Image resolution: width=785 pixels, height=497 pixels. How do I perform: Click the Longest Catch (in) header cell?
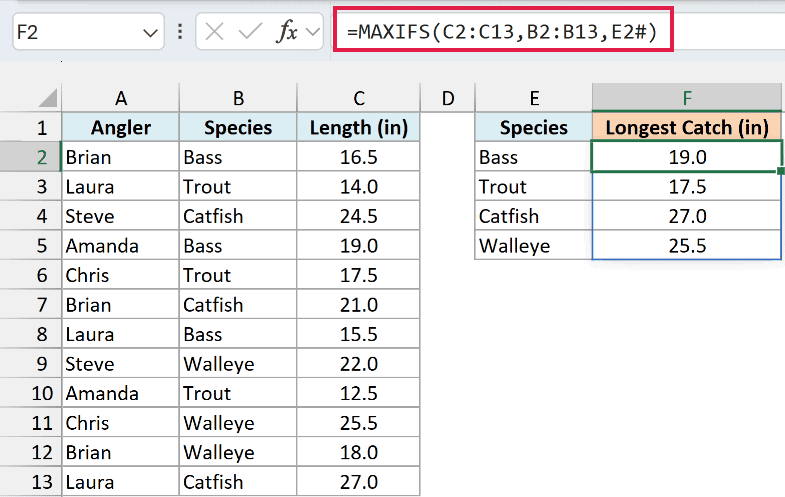[x=687, y=127]
